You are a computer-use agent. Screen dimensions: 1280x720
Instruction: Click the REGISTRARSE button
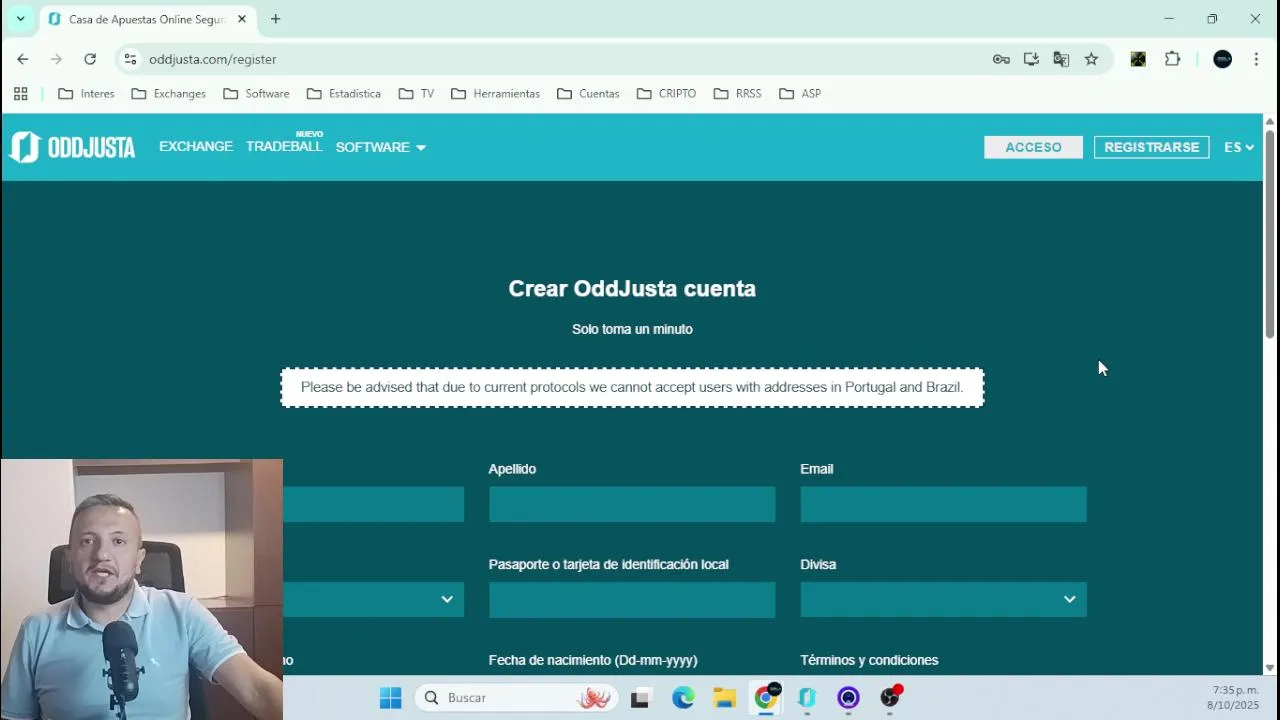coord(1151,147)
